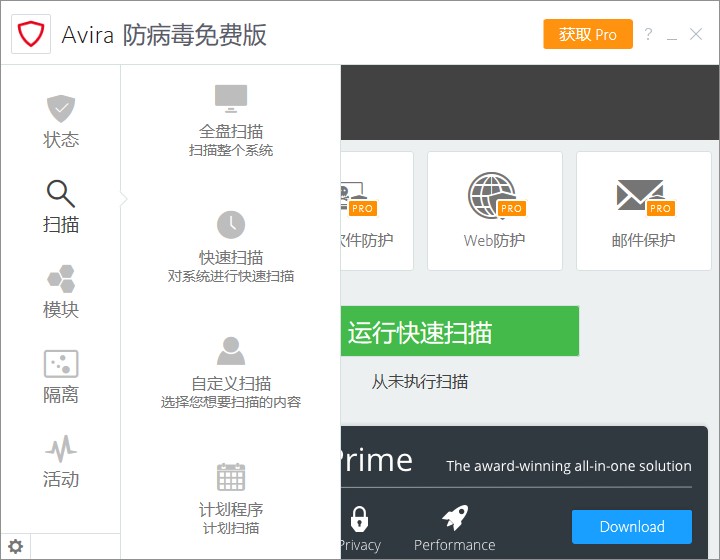The height and width of the screenshot is (560, 720).
Task: Click the Web防护 card label
Action: tap(494, 240)
